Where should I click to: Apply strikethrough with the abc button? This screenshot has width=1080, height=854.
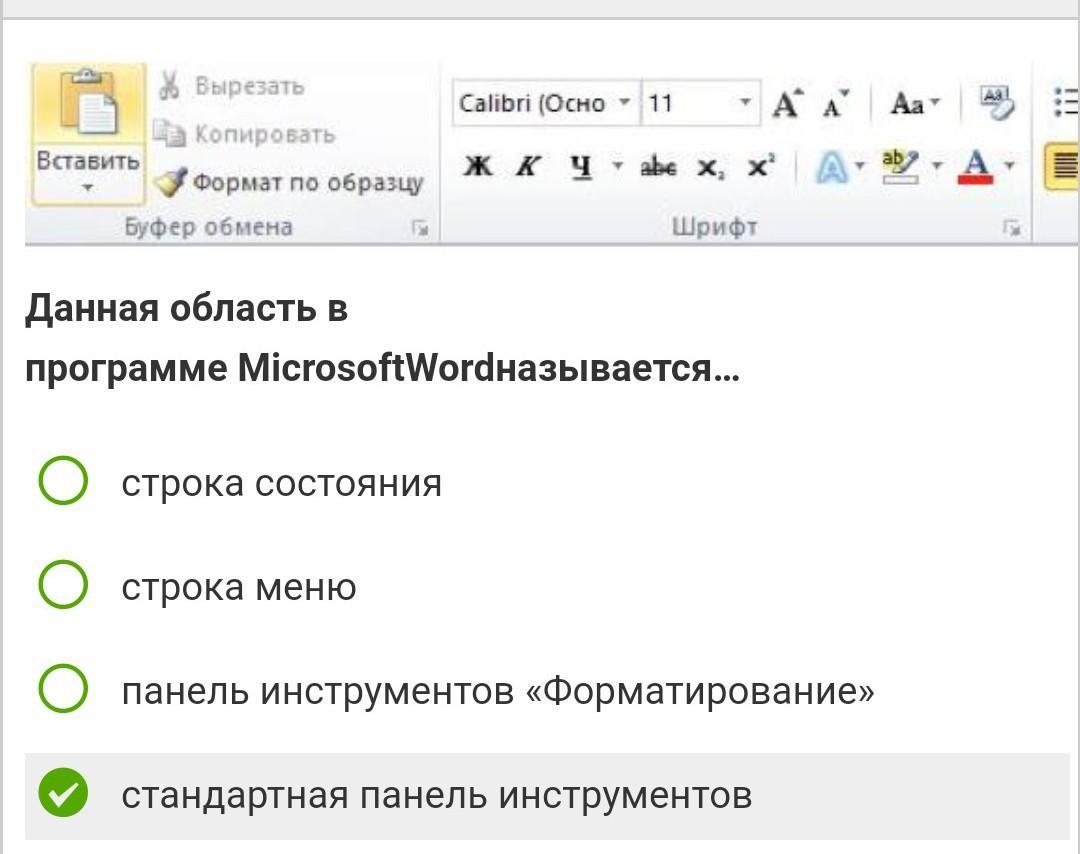[x=658, y=167]
